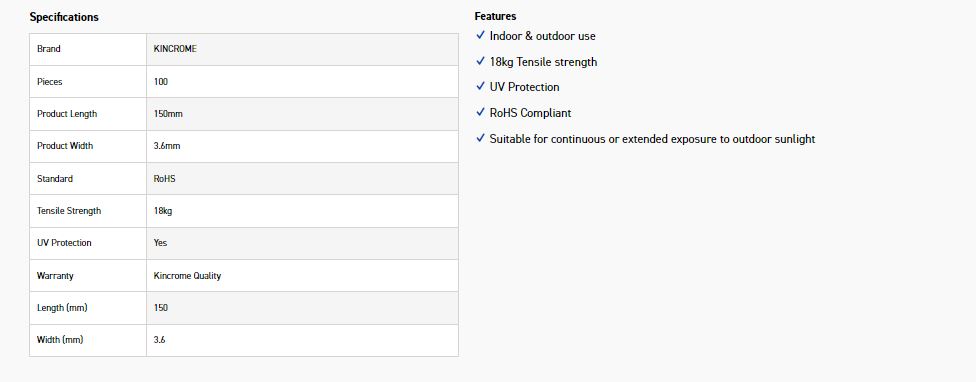Click the Tensile Strength label cell
The width and height of the screenshot is (976, 382).
pyautogui.click(x=88, y=211)
